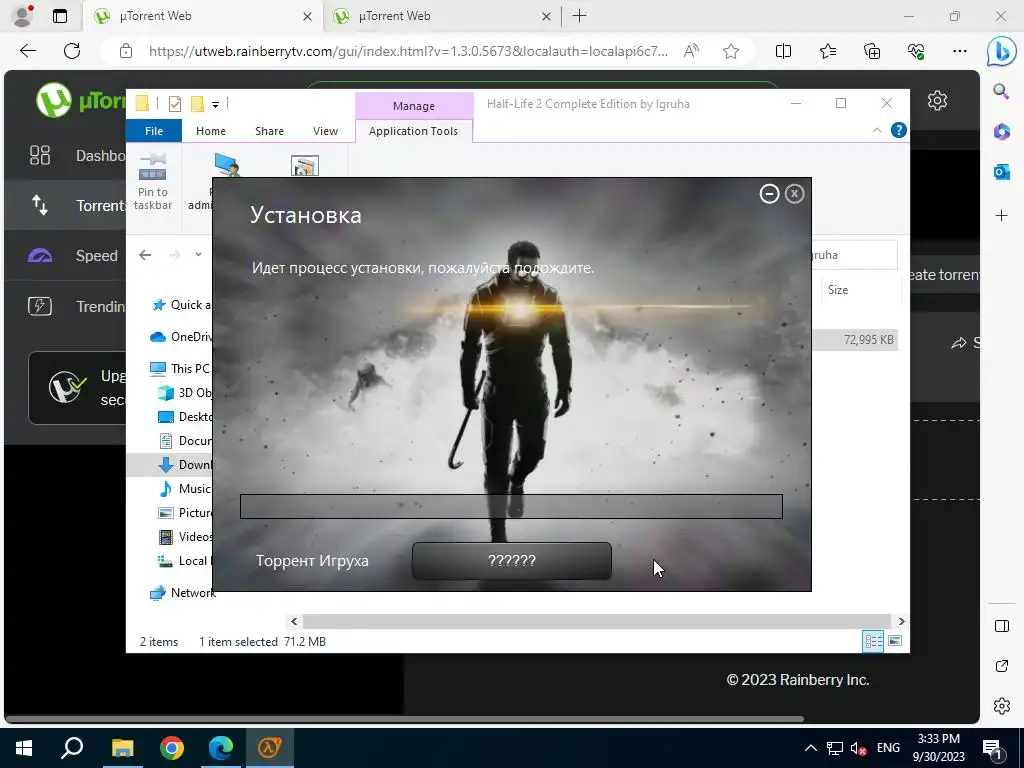The width and height of the screenshot is (1024, 768).
Task: Select Network in the navigation pane
Action: point(183,593)
